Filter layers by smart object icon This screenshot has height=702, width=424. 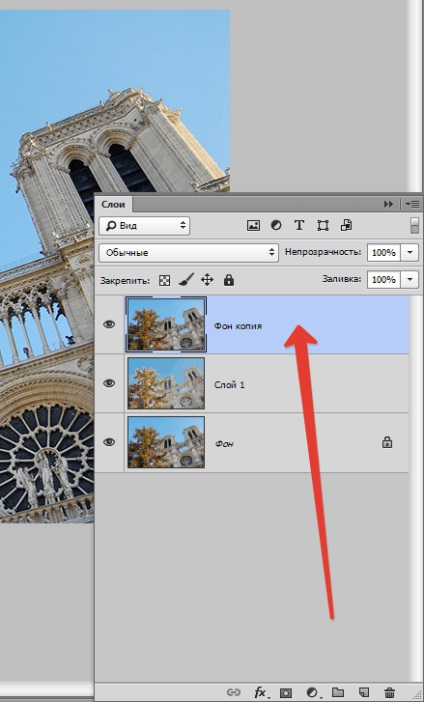[346, 225]
